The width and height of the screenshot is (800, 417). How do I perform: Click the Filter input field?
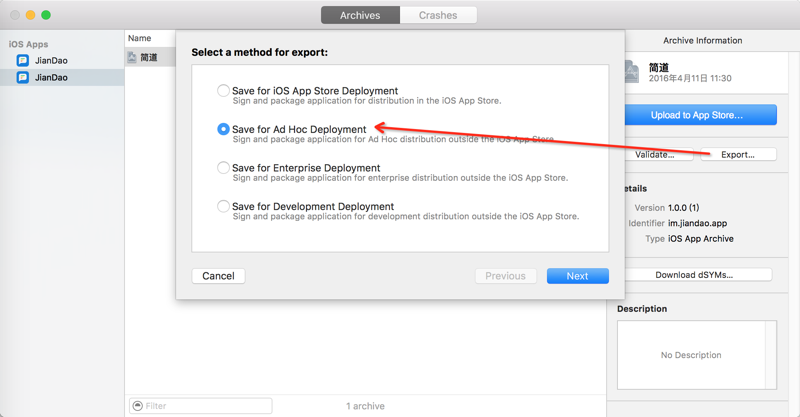click(x=205, y=406)
